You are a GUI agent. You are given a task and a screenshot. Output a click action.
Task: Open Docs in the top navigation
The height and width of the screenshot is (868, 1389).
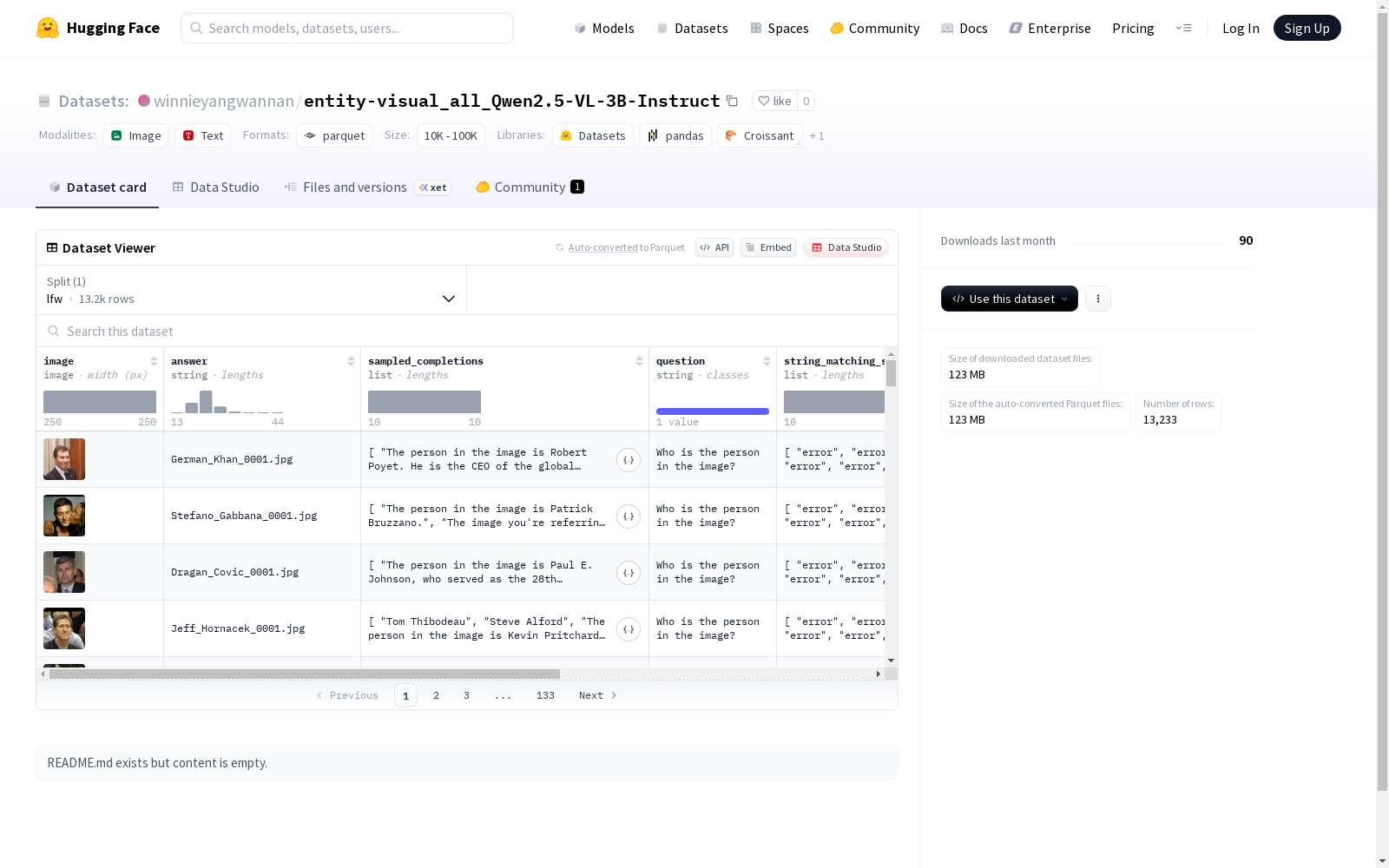point(964,28)
